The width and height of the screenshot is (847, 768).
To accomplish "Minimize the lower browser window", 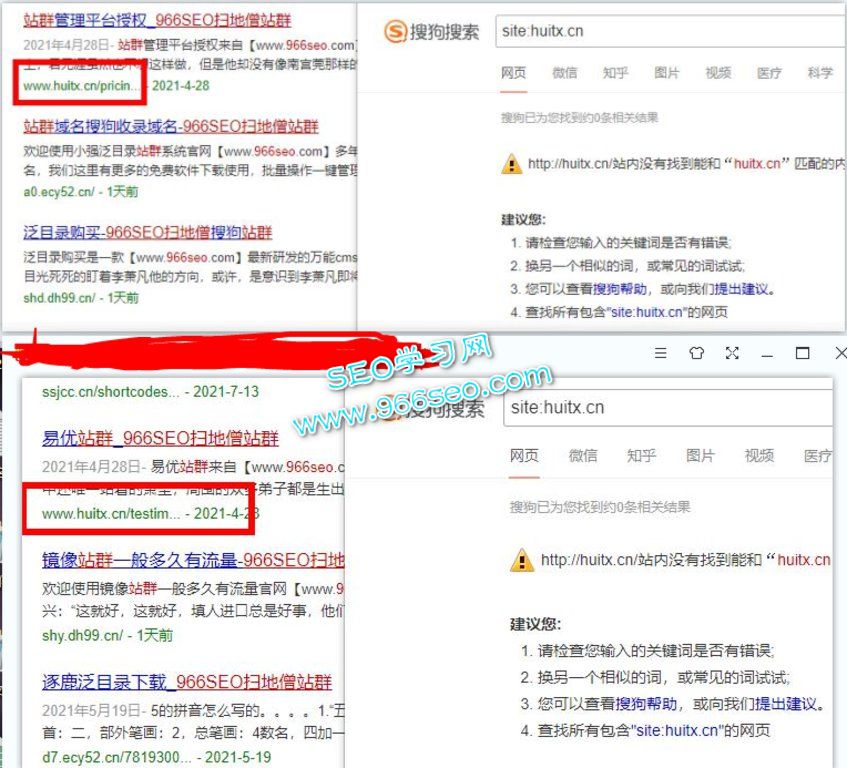I will [x=767, y=355].
